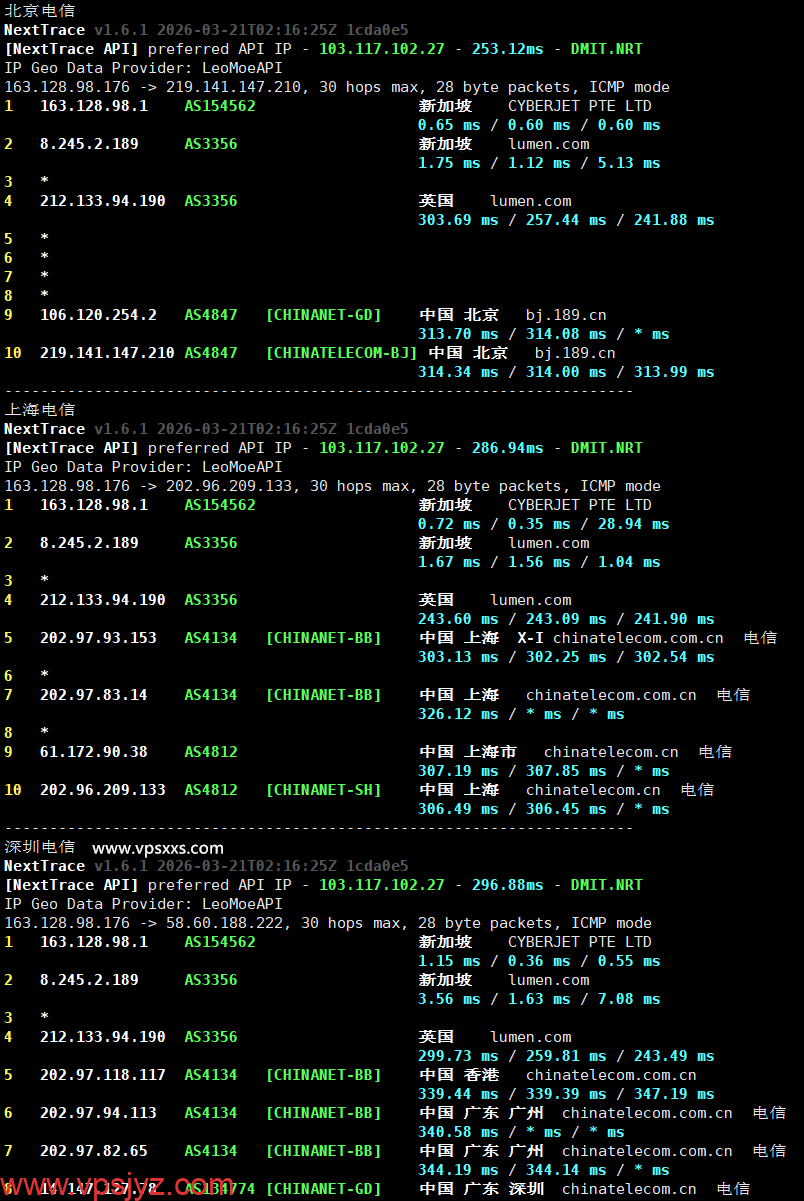The height and width of the screenshot is (1201, 804).
Task: Click the X-I label in Shanghai hop 5
Action: point(530,638)
